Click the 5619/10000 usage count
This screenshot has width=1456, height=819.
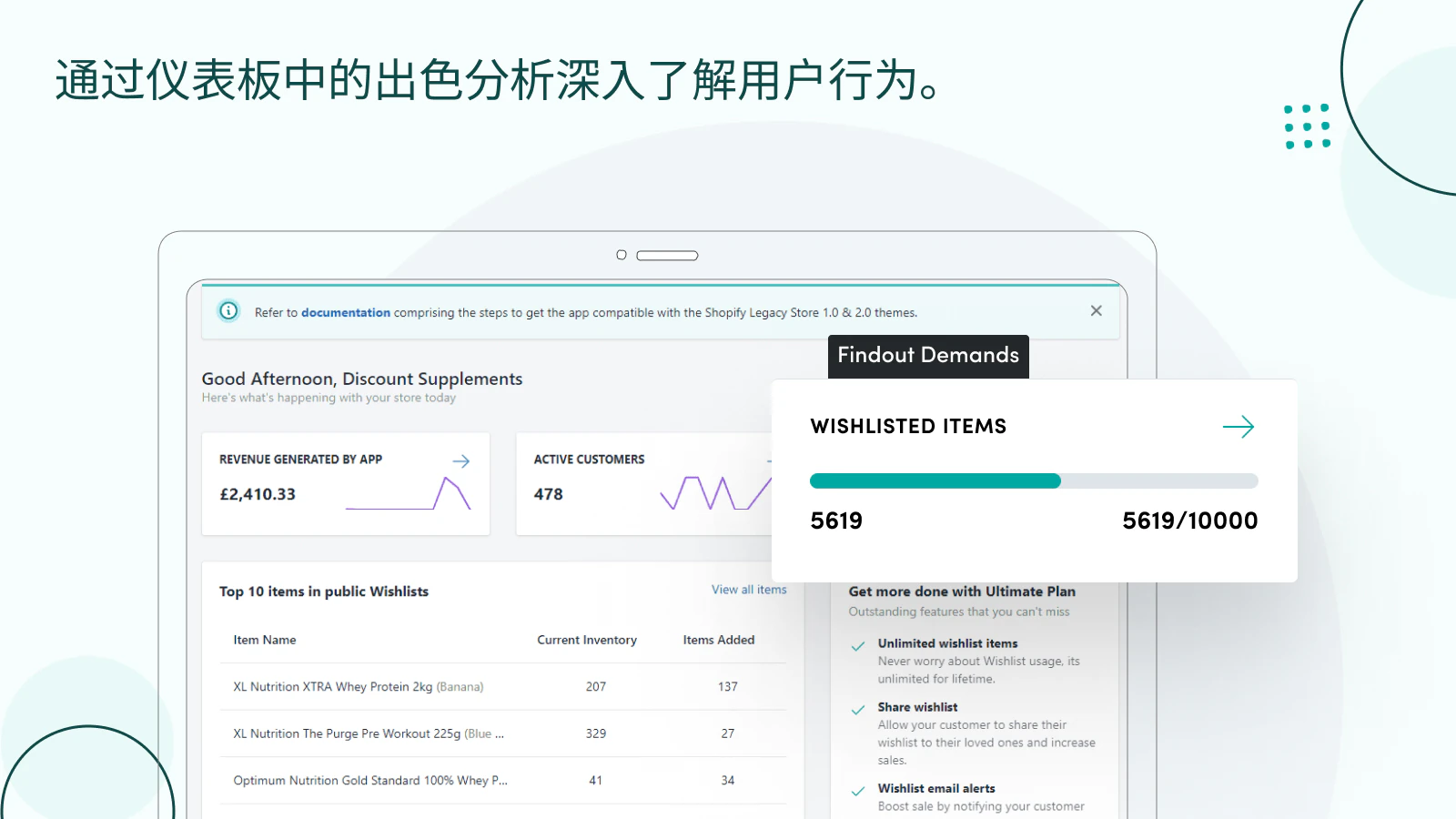point(1190,521)
